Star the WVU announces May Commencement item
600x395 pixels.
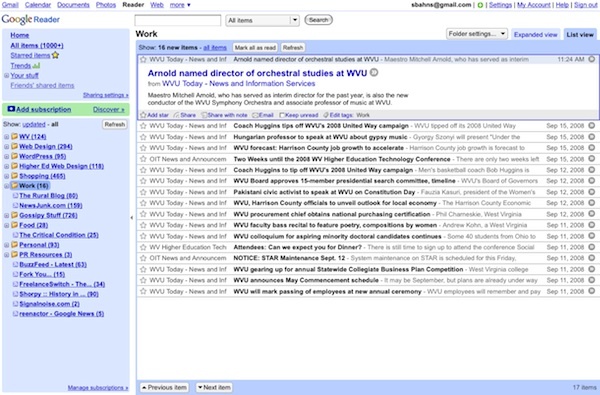tap(143, 280)
